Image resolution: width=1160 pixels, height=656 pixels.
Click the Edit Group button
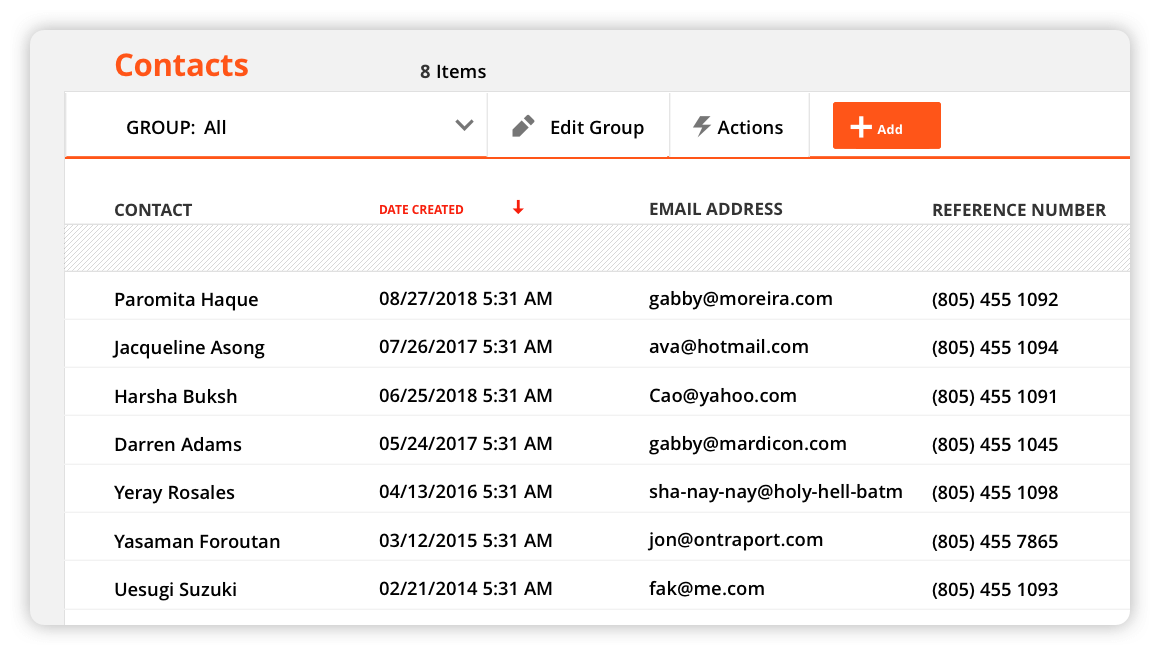point(578,126)
